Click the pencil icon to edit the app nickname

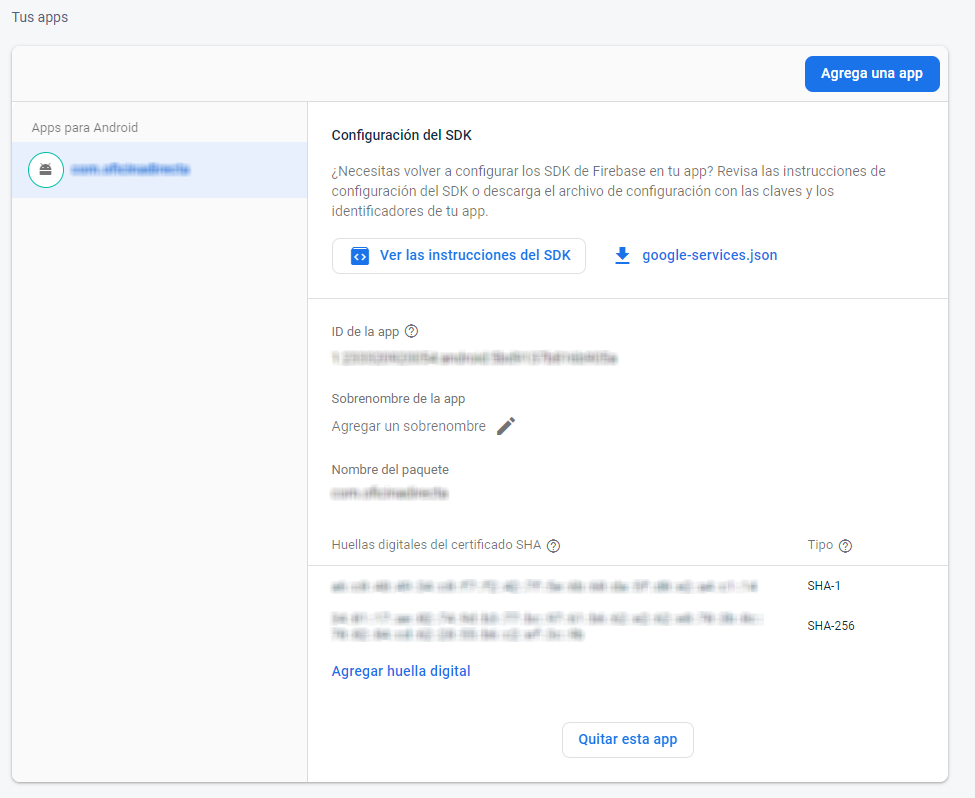click(506, 426)
